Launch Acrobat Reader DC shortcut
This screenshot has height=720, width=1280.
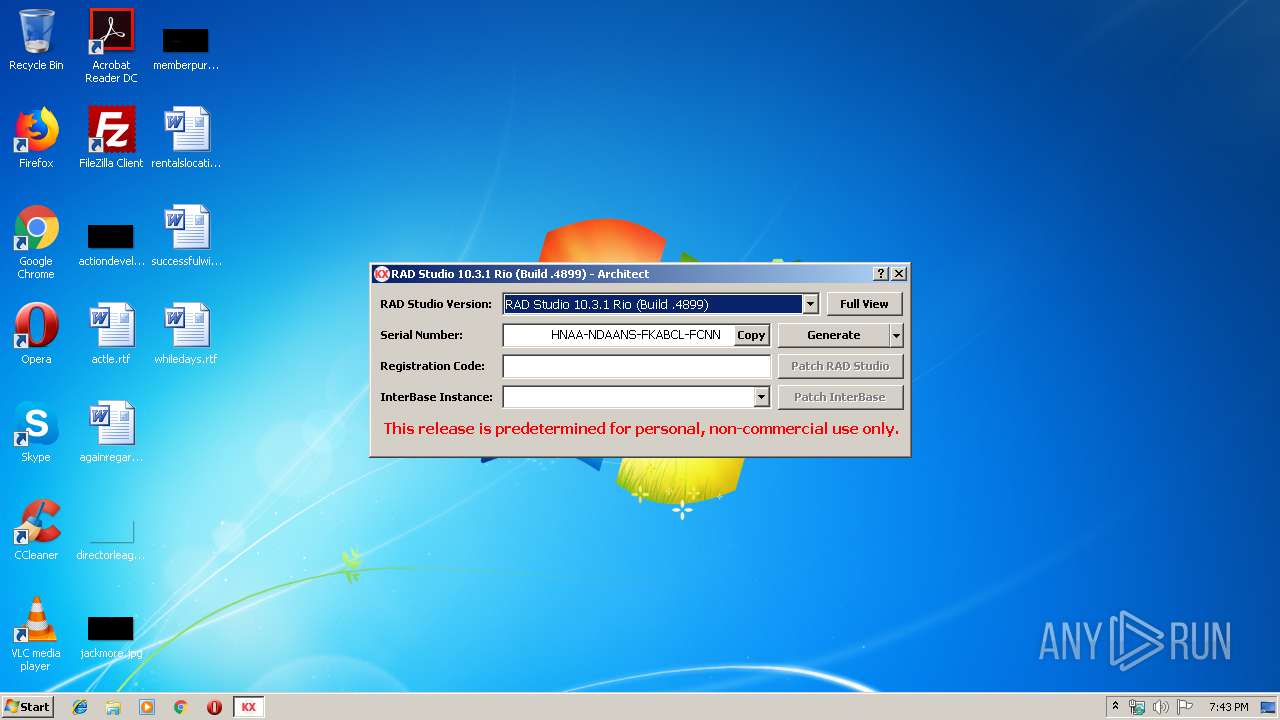point(111,46)
